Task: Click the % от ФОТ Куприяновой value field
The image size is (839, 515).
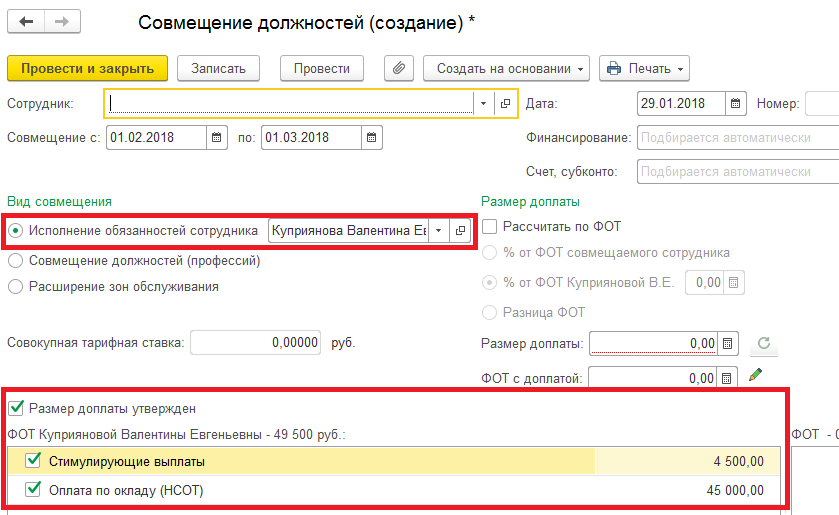Action: (705, 283)
